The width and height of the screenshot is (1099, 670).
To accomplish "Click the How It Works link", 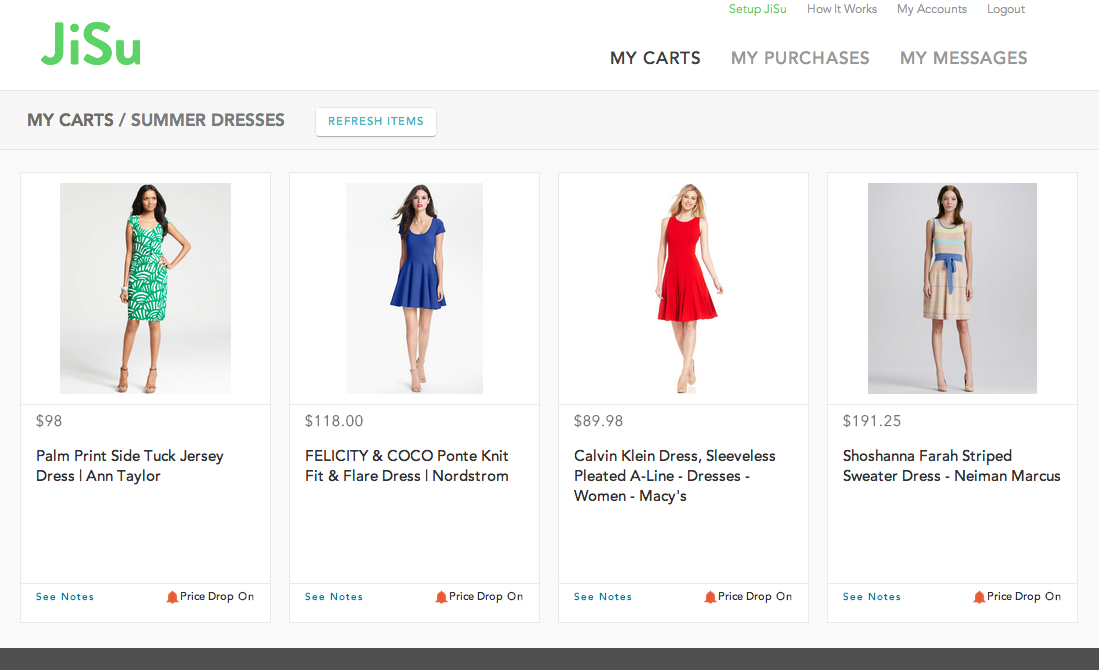I will pos(841,9).
